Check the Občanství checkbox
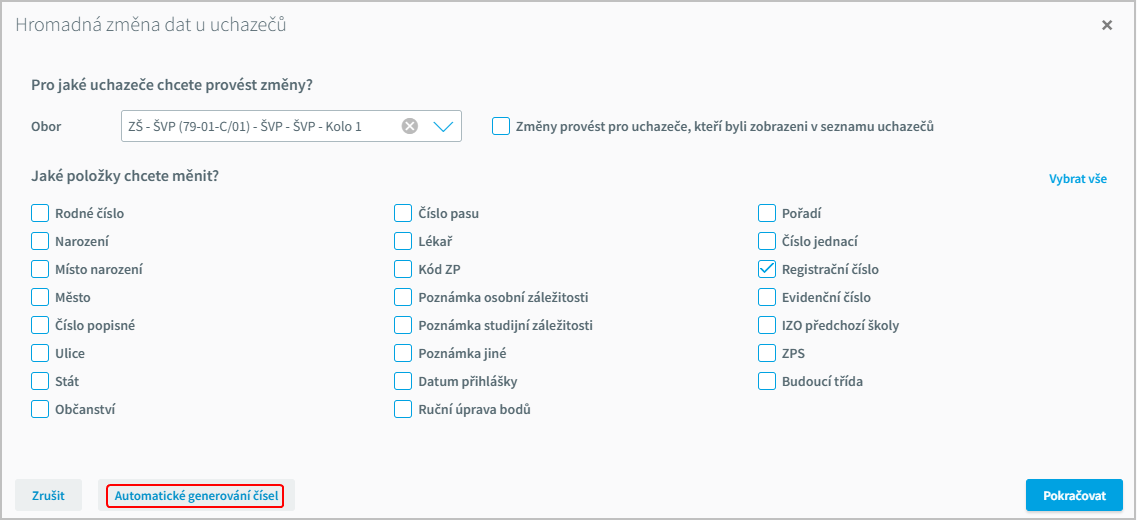Viewport: 1137px width, 520px height. (x=40, y=409)
